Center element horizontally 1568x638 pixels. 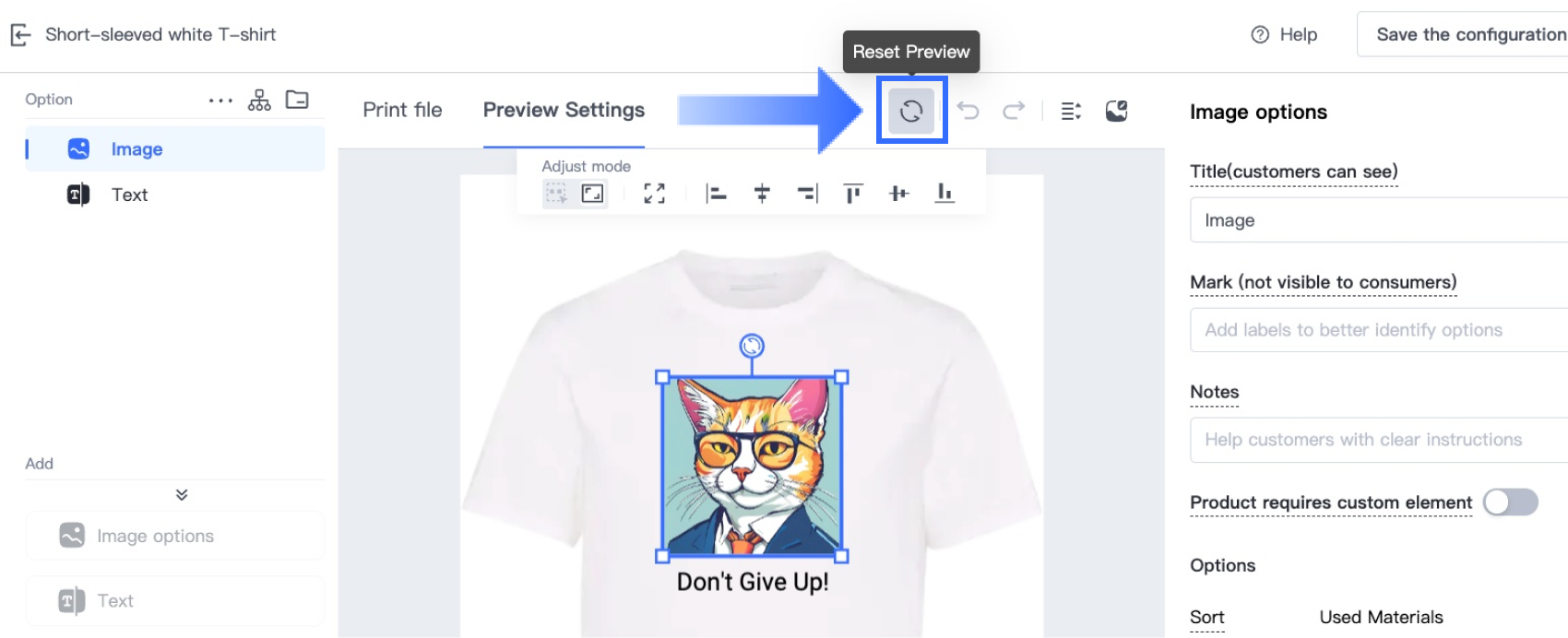tap(762, 194)
